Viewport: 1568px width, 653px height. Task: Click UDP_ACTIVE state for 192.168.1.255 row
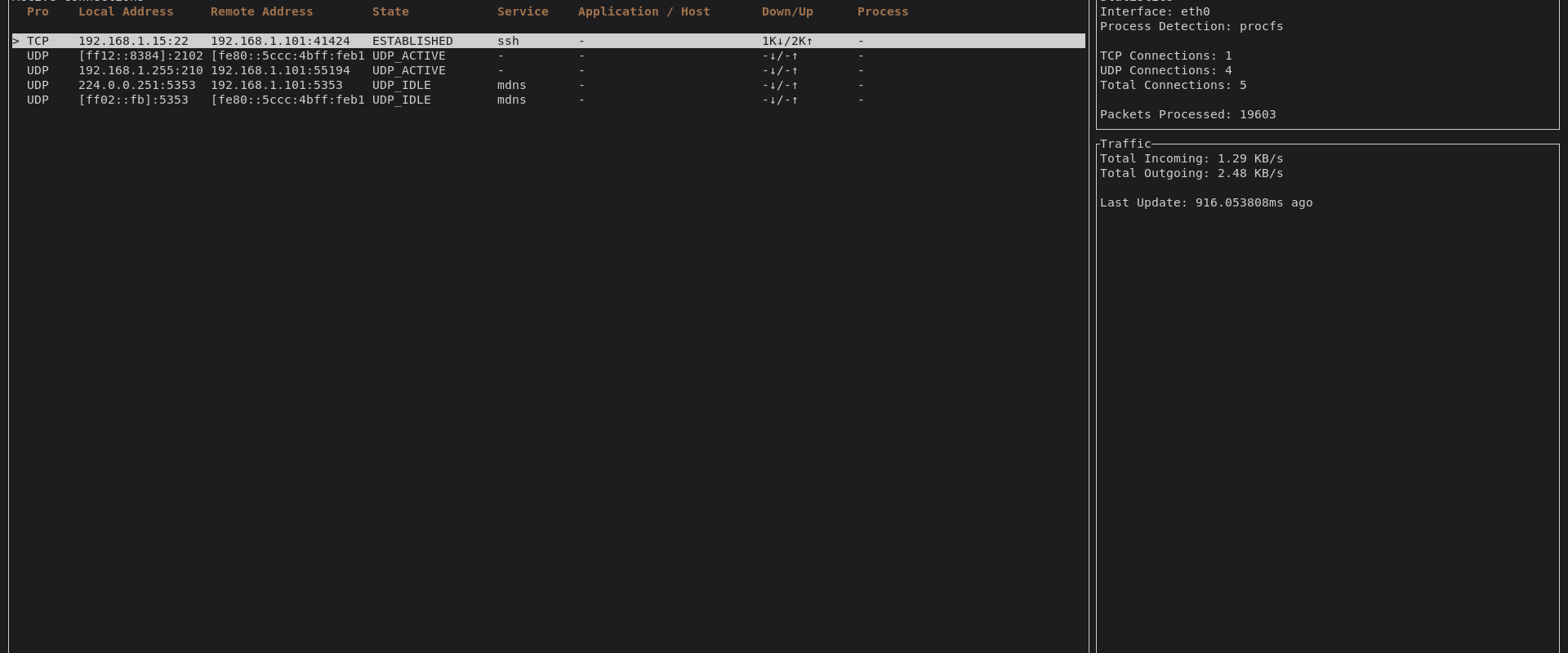point(409,70)
